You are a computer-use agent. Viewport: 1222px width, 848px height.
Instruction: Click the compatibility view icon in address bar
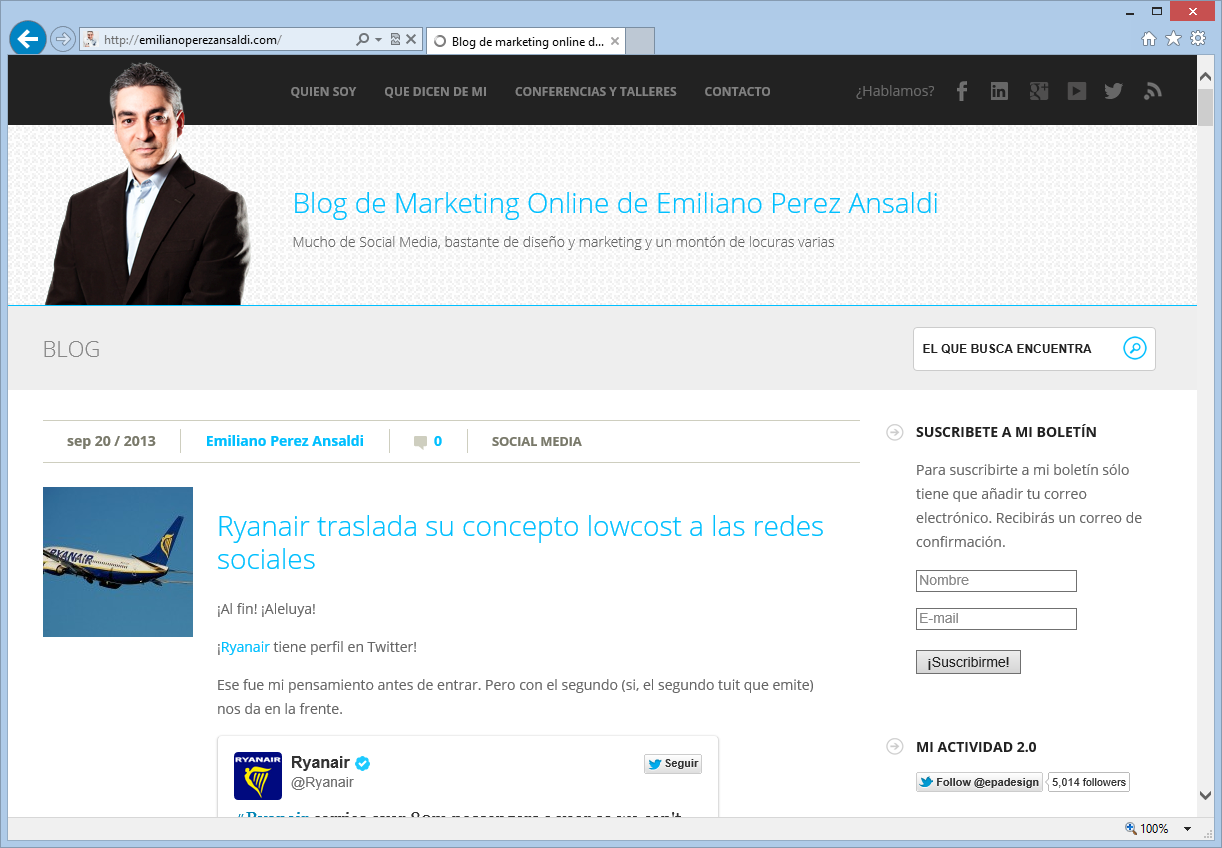point(395,40)
